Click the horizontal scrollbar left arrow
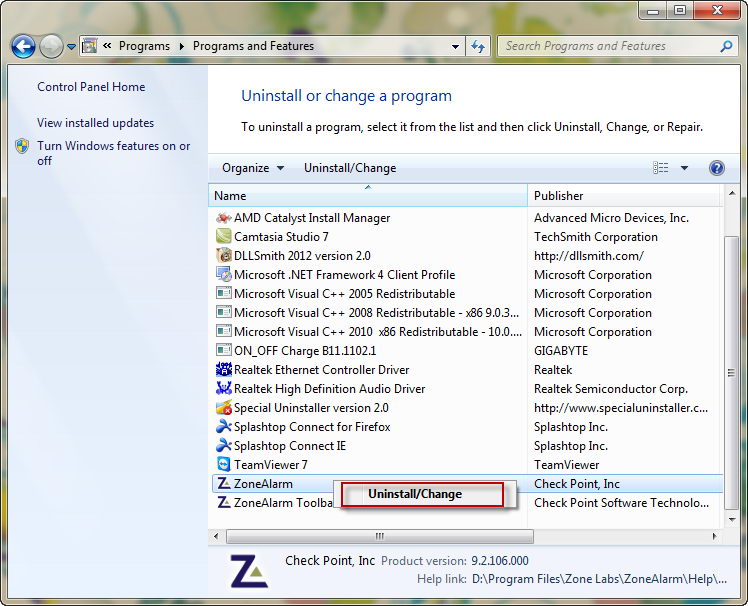This screenshot has height=606, width=748. [x=217, y=536]
